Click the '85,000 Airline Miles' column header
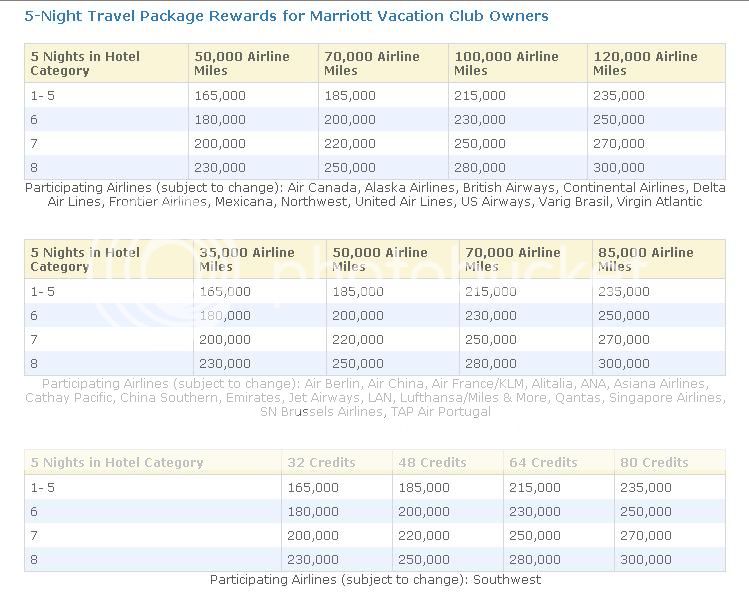Screen dimensions: 749x593 click(645, 259)
